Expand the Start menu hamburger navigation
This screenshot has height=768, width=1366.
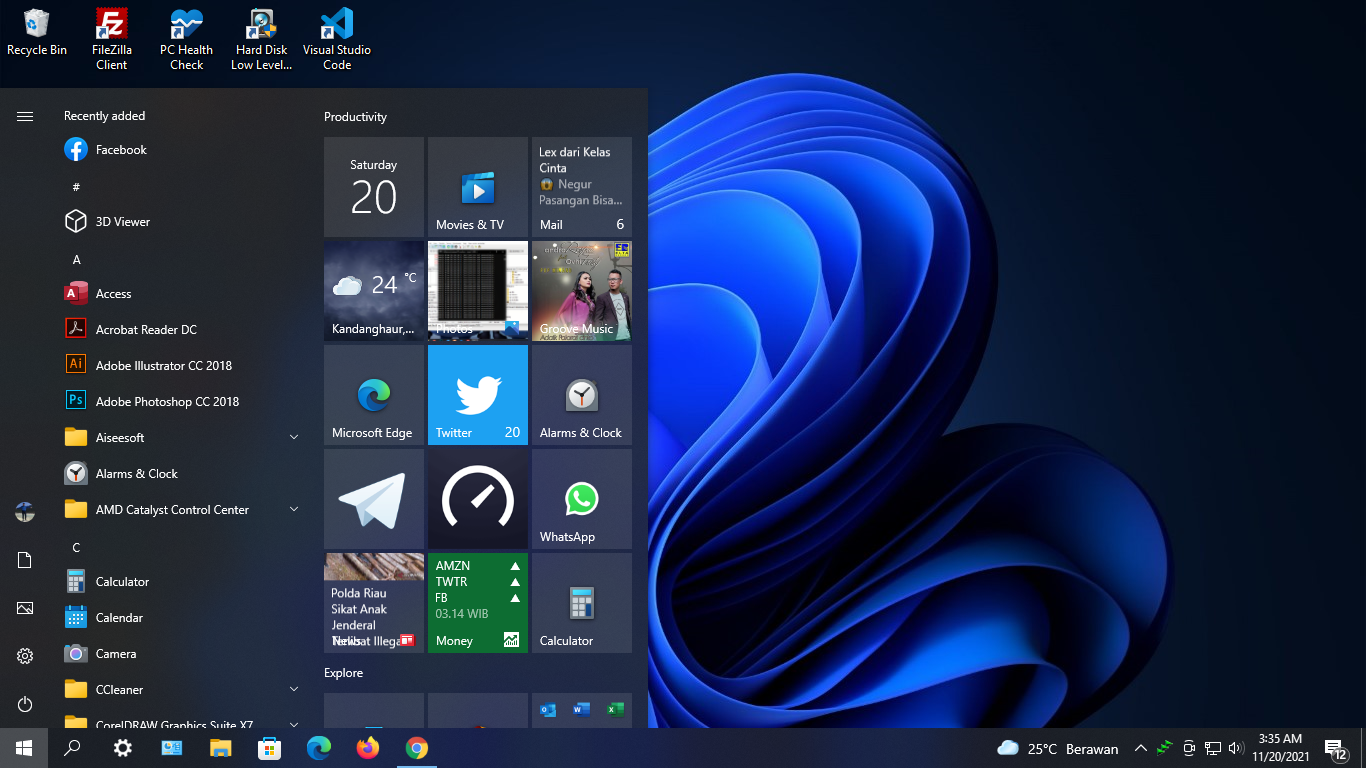tap(25, 117)
